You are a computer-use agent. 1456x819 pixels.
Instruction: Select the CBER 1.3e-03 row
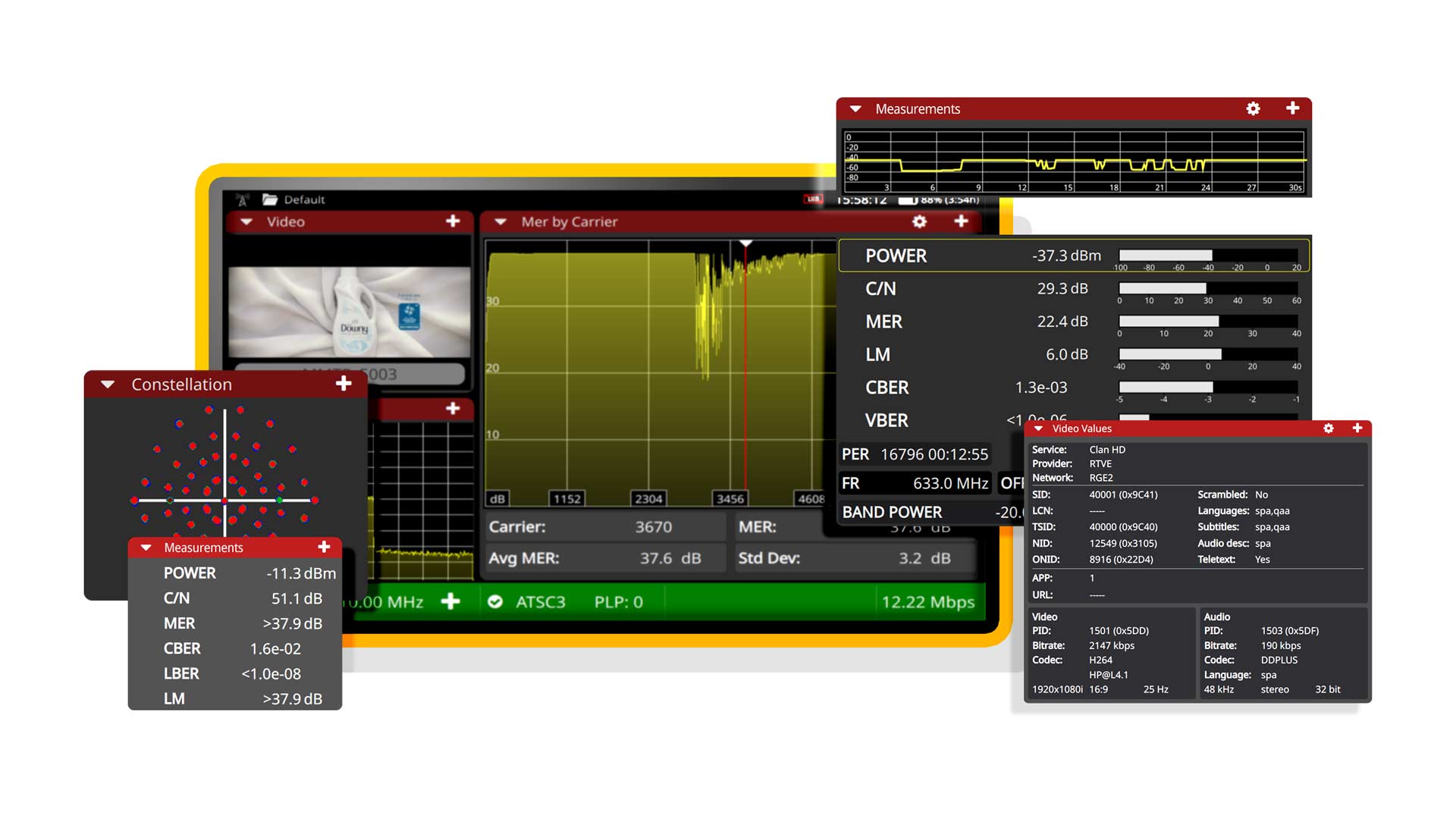click(1074, 388)
